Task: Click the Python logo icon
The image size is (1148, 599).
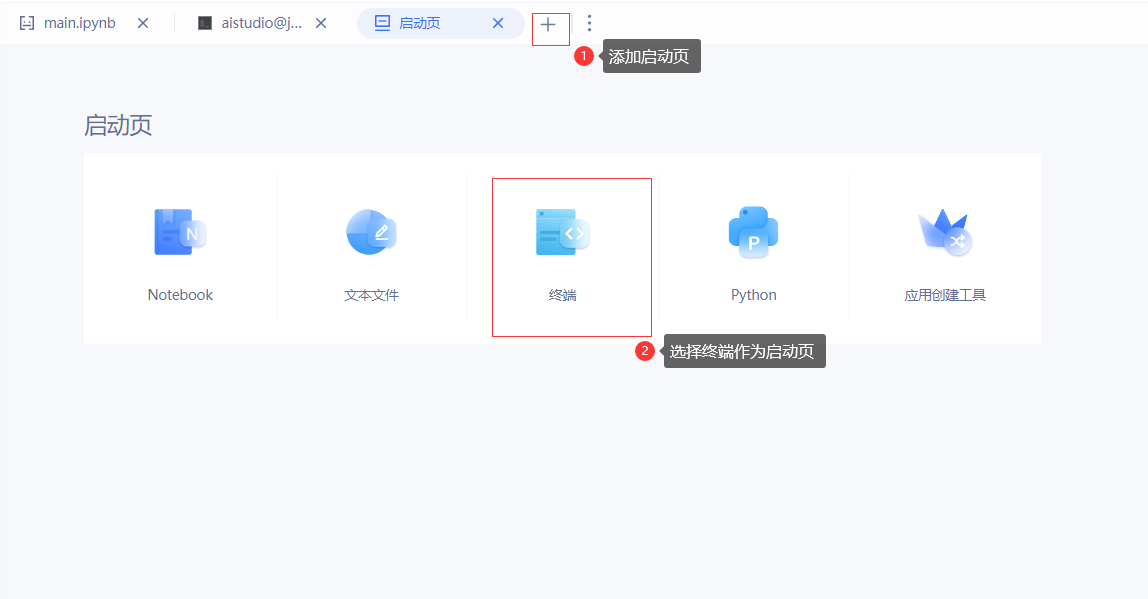Action: point(753,232)
